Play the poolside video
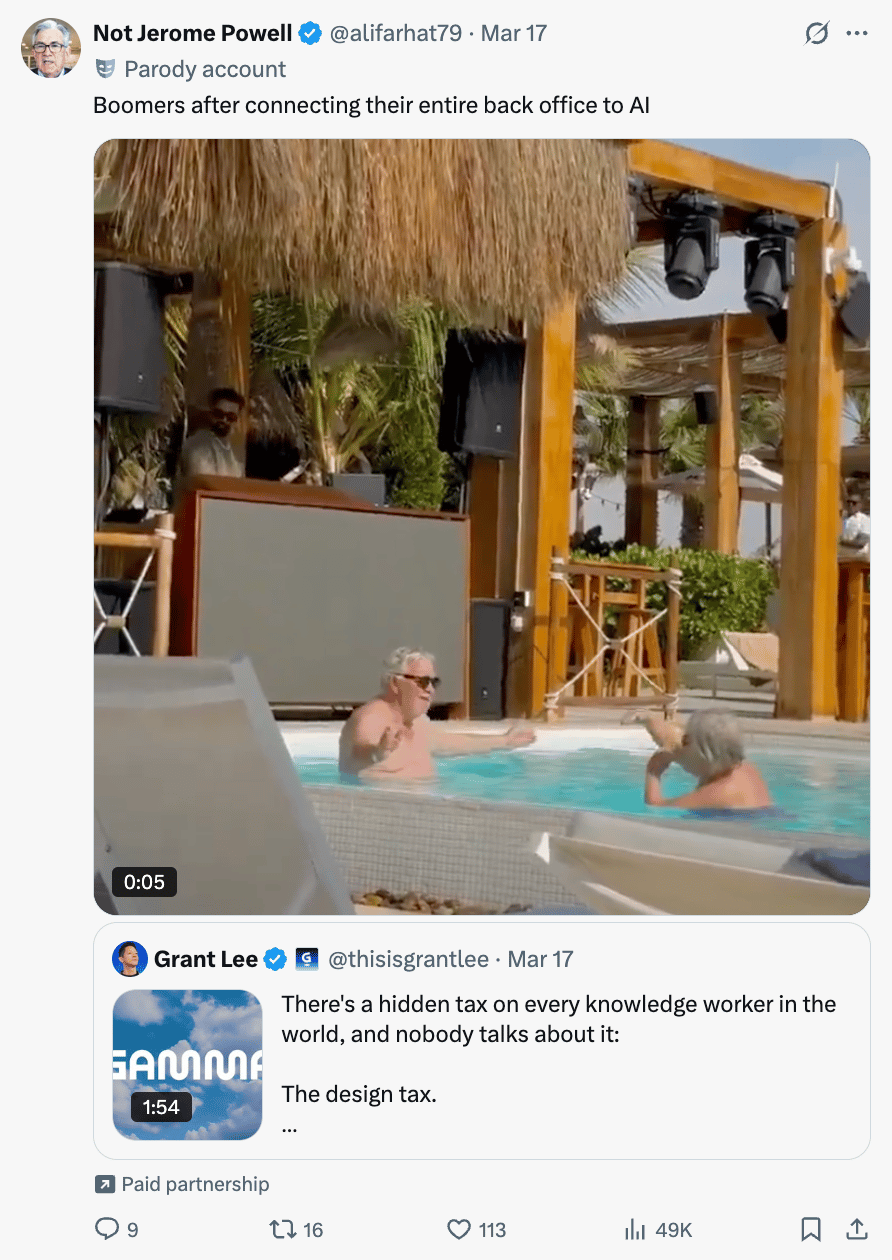892x1260 pixels. tap(482, 527)
